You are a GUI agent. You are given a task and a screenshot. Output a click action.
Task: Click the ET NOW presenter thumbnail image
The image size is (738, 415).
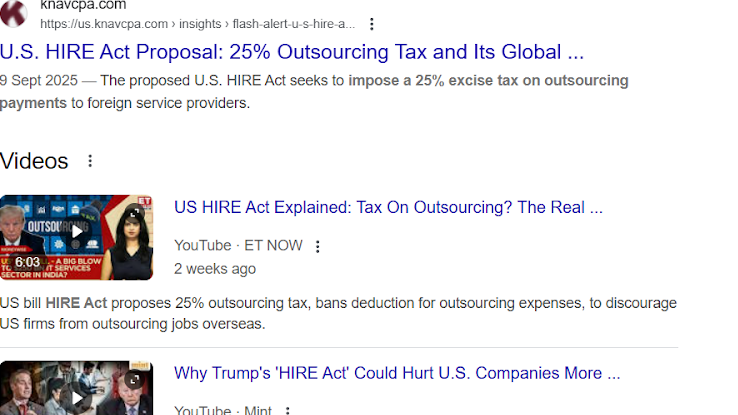126,250
